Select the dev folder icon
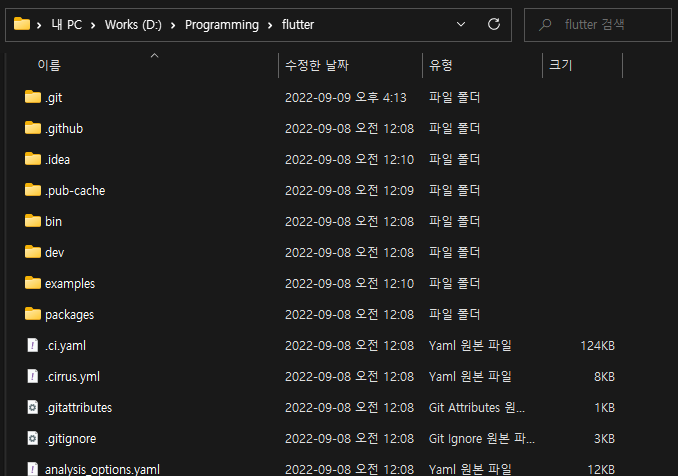The height and width of the screenshot is (476, 678). 33,252
